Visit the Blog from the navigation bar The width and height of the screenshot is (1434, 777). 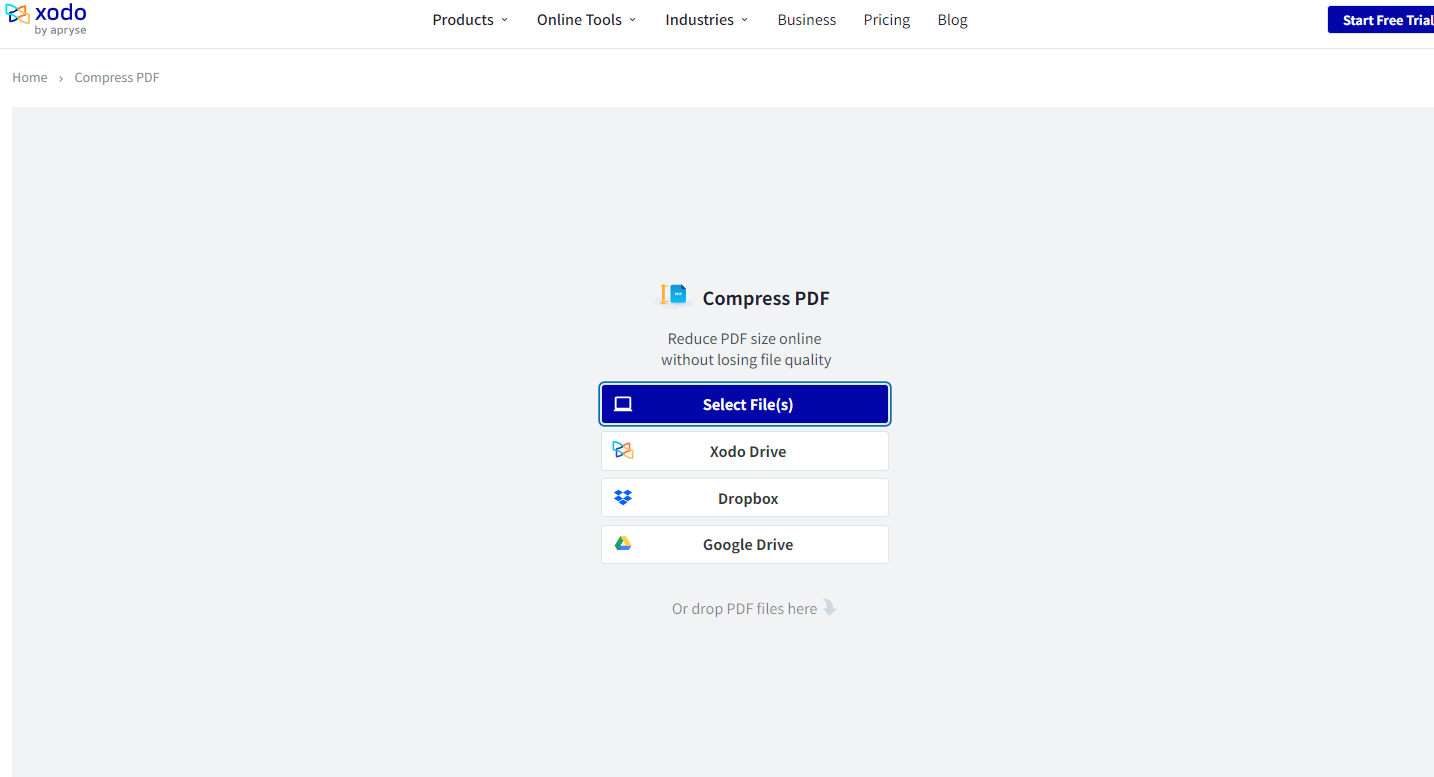point(952,20)
